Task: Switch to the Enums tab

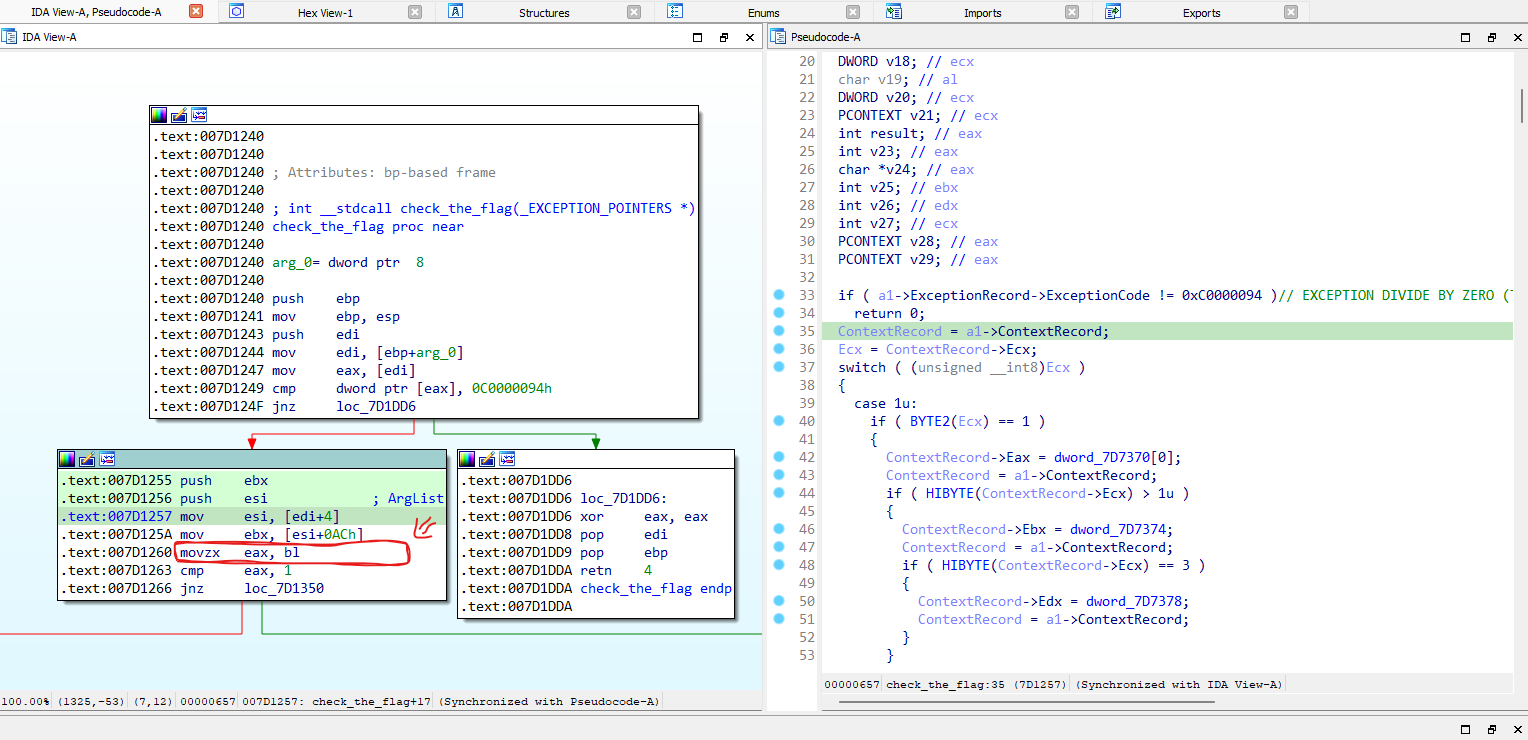Action: pyautogui.click(x=763, y=13)
